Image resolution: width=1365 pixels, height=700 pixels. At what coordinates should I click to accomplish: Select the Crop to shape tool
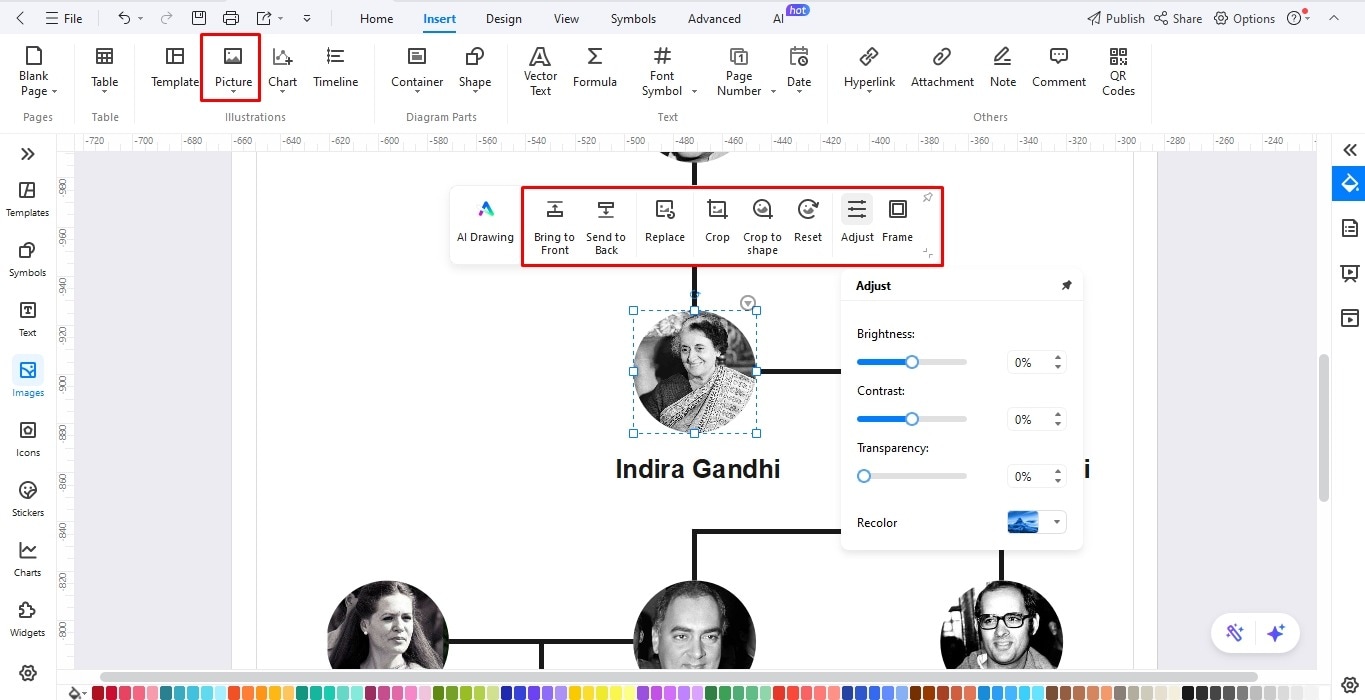(761, 224)
